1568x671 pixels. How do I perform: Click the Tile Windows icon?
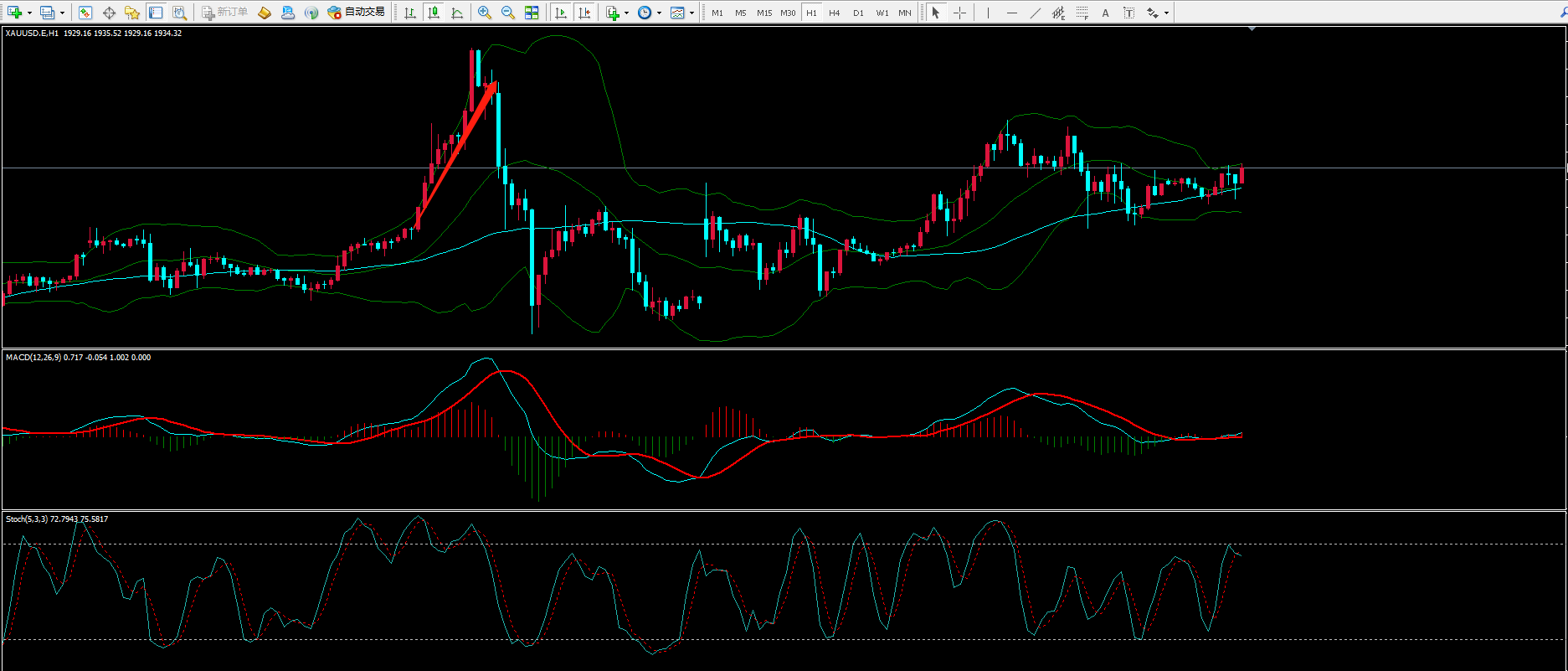pyautogui.click(x=532, y=13)
